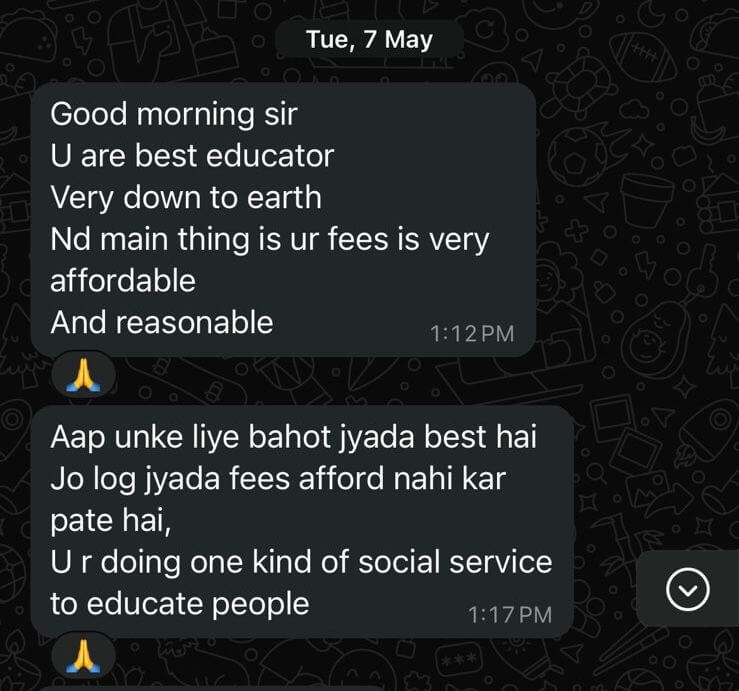Click the "And reasonable" text
The height and width of the screenshot is (691, 739).
click(x=162, y=322)
